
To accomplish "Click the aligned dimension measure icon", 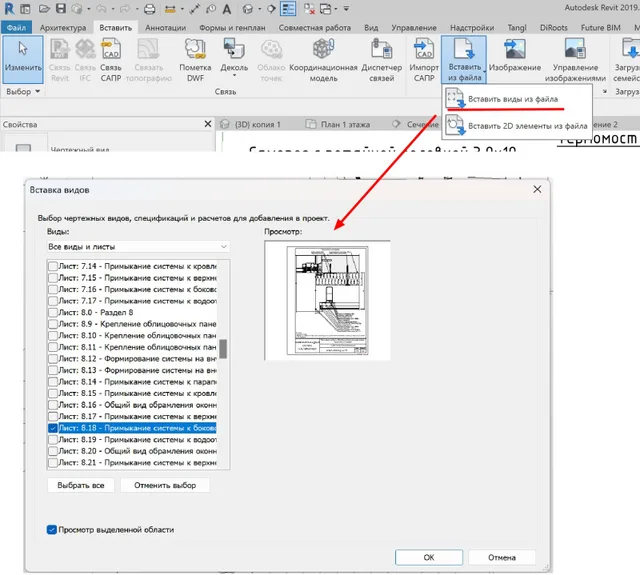I will (170, 9).
